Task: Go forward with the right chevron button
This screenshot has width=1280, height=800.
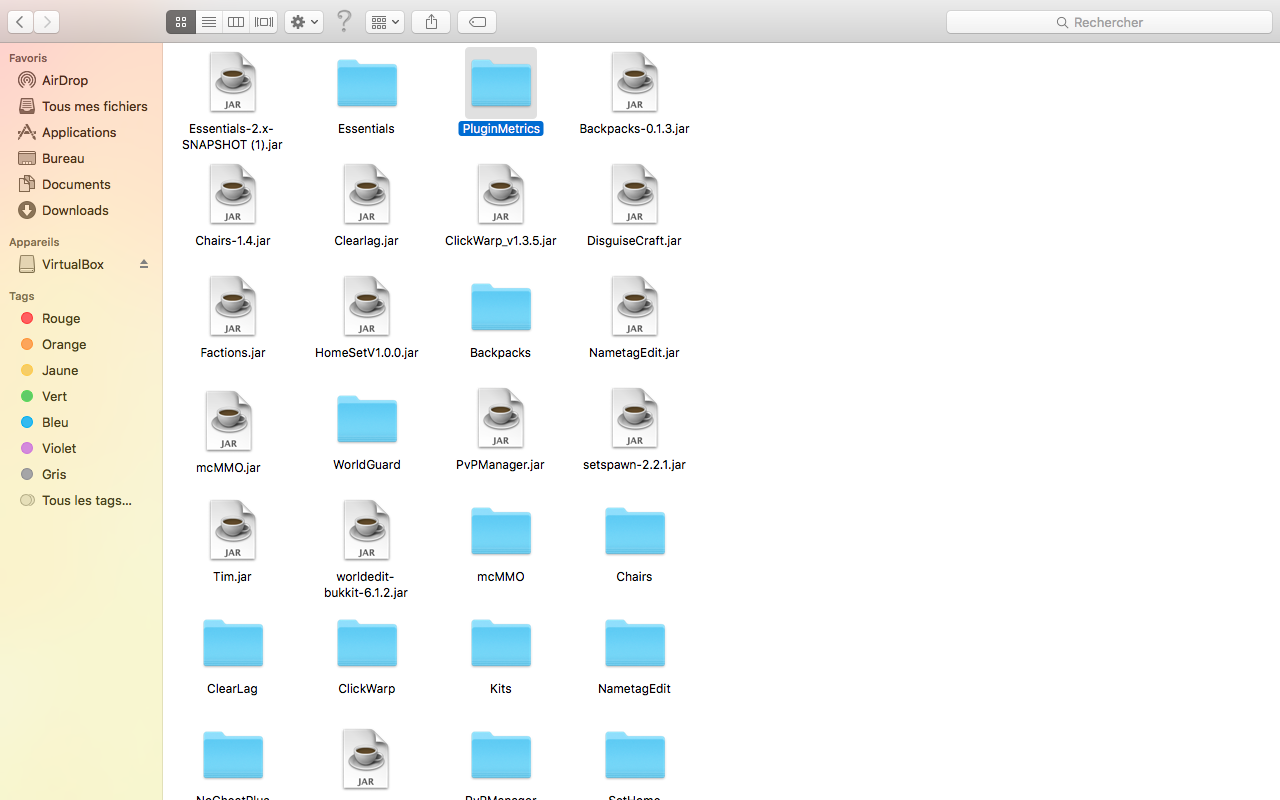Action: (47, 22)
